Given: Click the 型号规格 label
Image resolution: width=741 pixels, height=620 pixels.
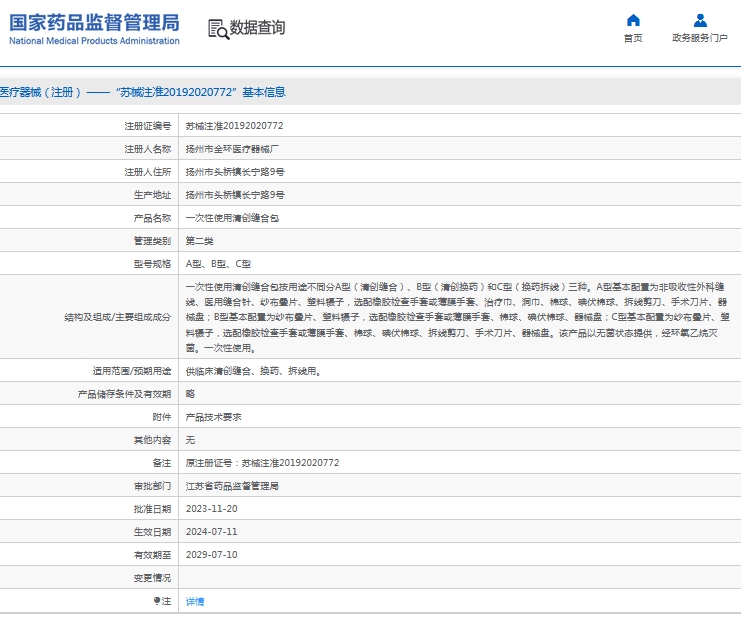Looking at the screenshot, I should point(152,264).
